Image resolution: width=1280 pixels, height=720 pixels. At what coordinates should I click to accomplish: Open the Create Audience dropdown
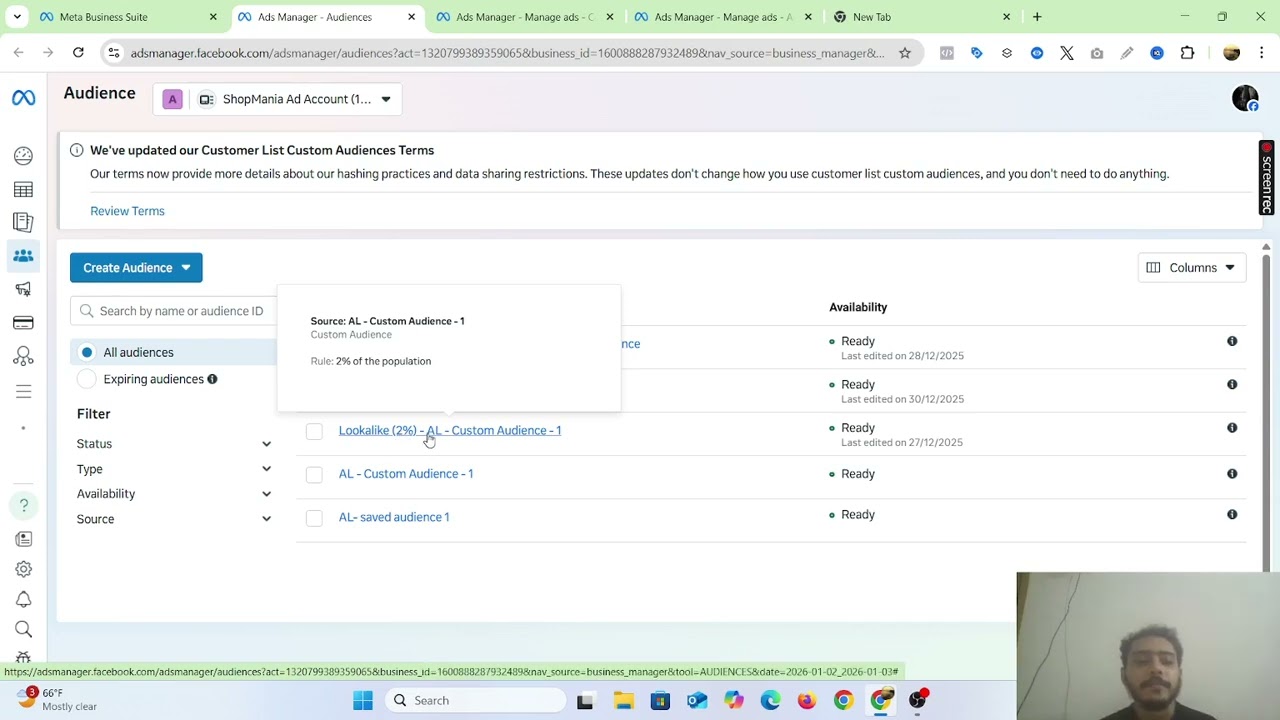[136, 268]
